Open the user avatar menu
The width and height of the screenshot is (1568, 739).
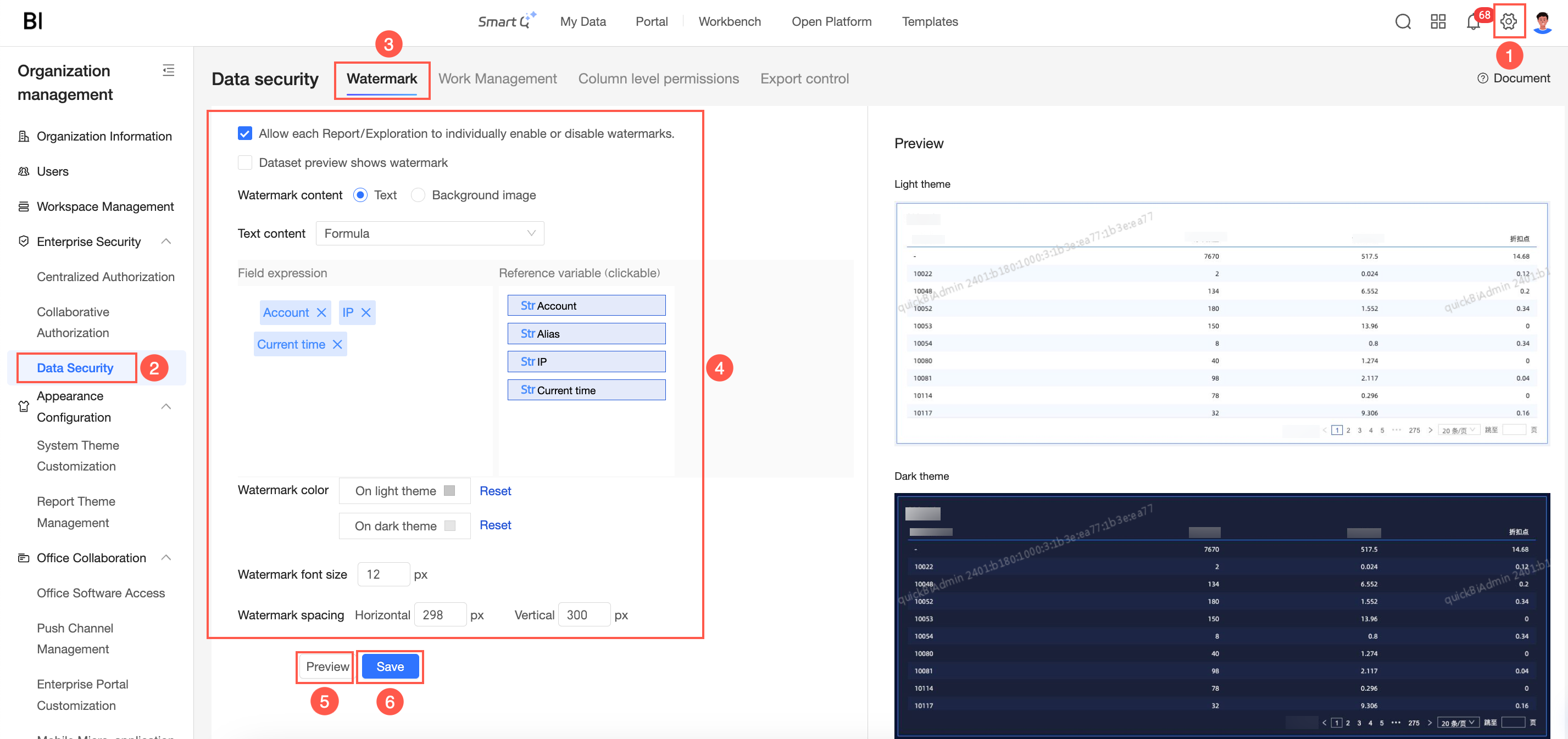1542,22
